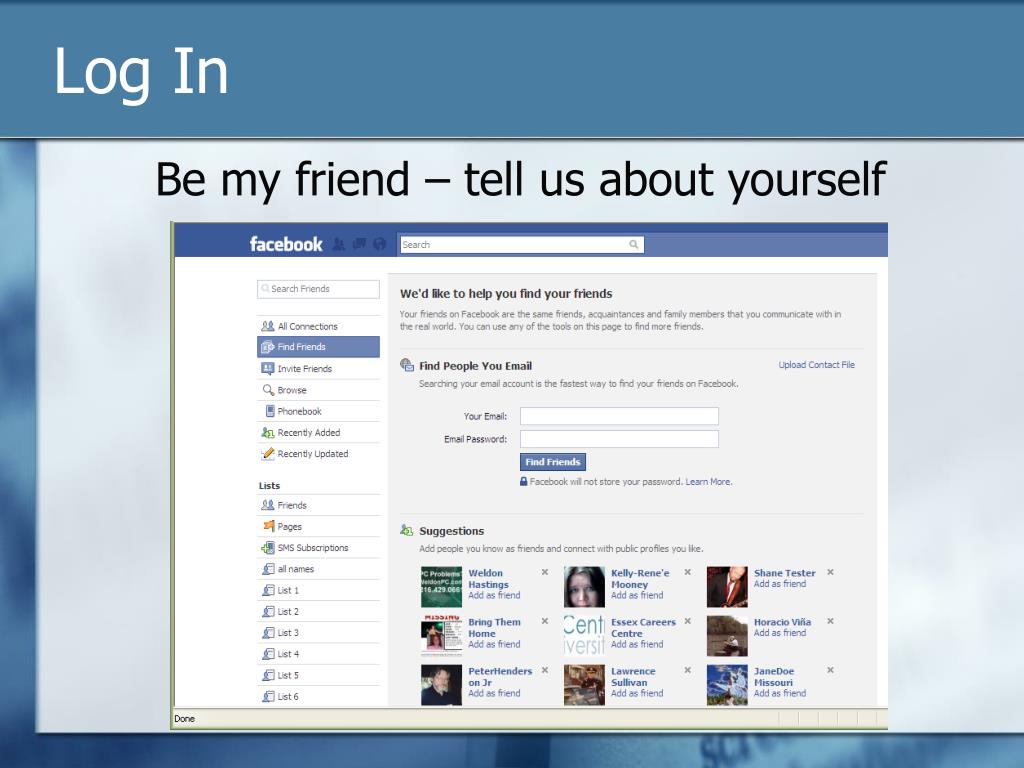Add PeterHenderson Jr as friend
1024x768 pixels.
pos(494,694)
